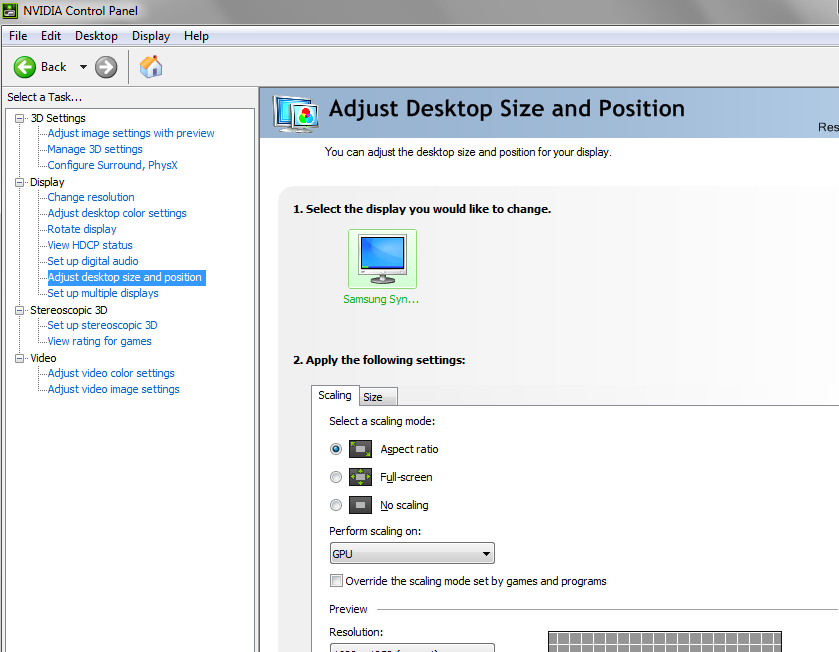Click the Samsung Syn... display label
This screenshot has height=652, width=839.
coord(381,300)
